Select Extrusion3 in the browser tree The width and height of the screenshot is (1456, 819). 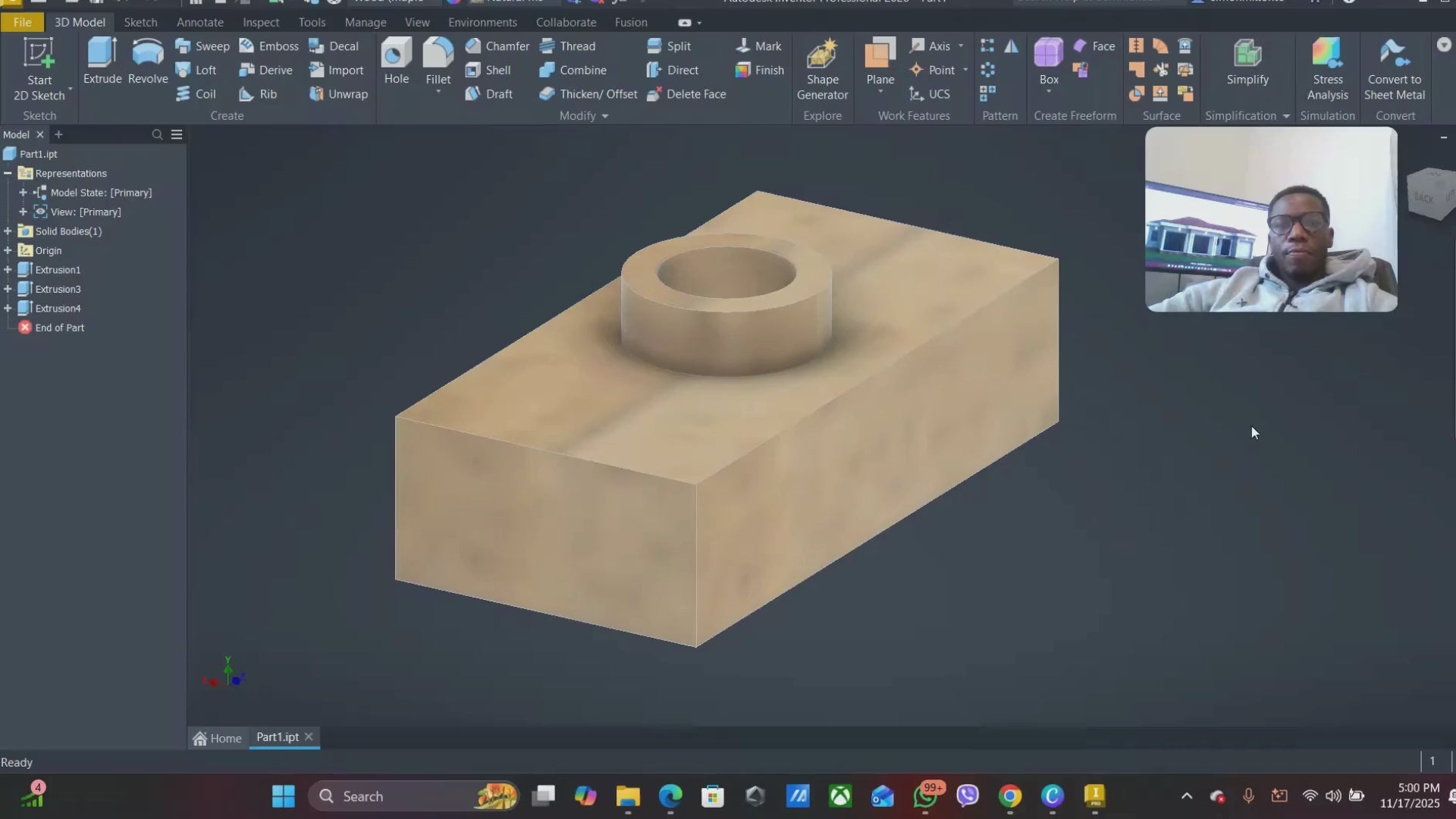pos(58,289)
